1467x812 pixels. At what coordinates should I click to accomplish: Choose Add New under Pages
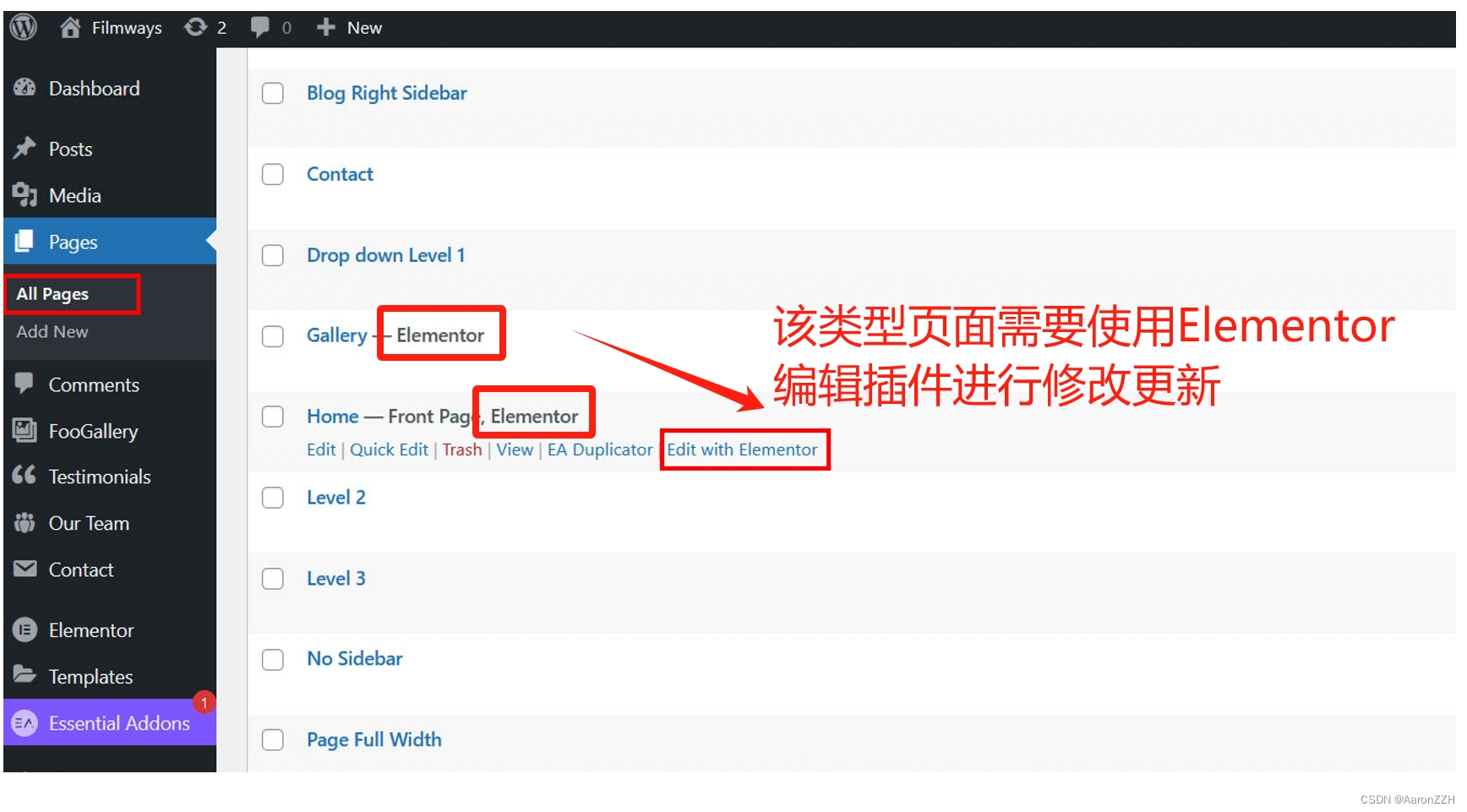click(x=52, y=332)
